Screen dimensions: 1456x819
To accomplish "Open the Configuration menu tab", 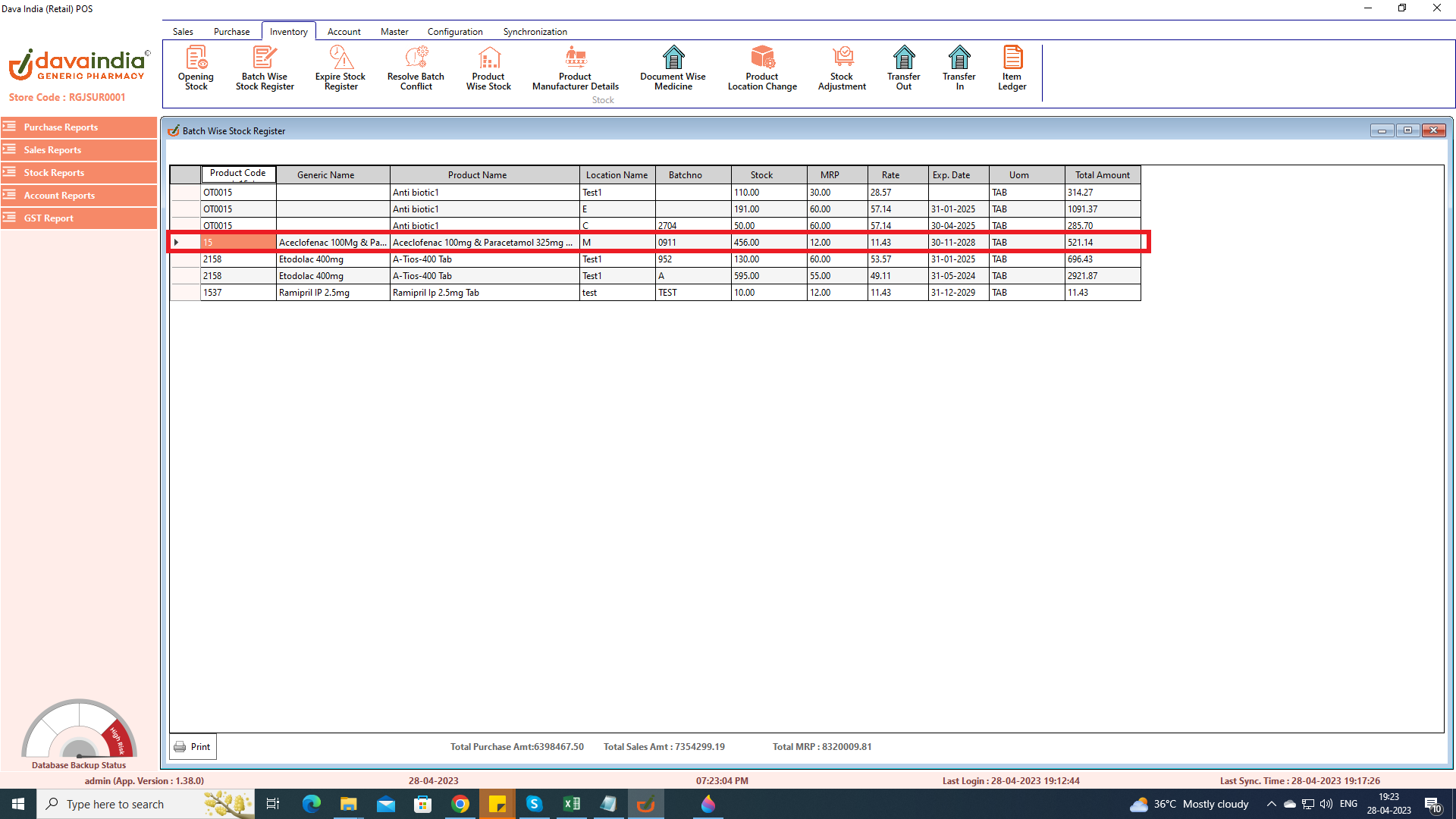I will point(455,32).
